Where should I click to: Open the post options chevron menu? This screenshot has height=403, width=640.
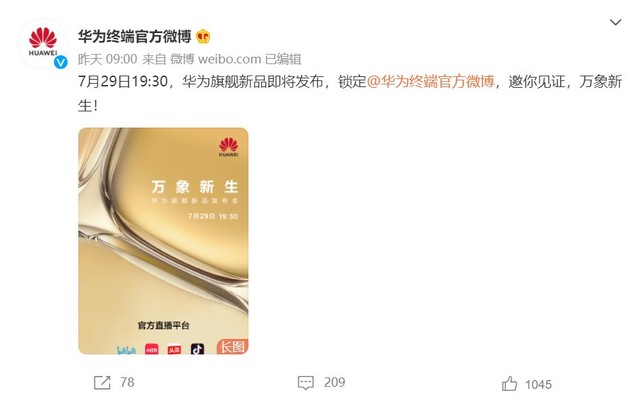tap(615, 22)
